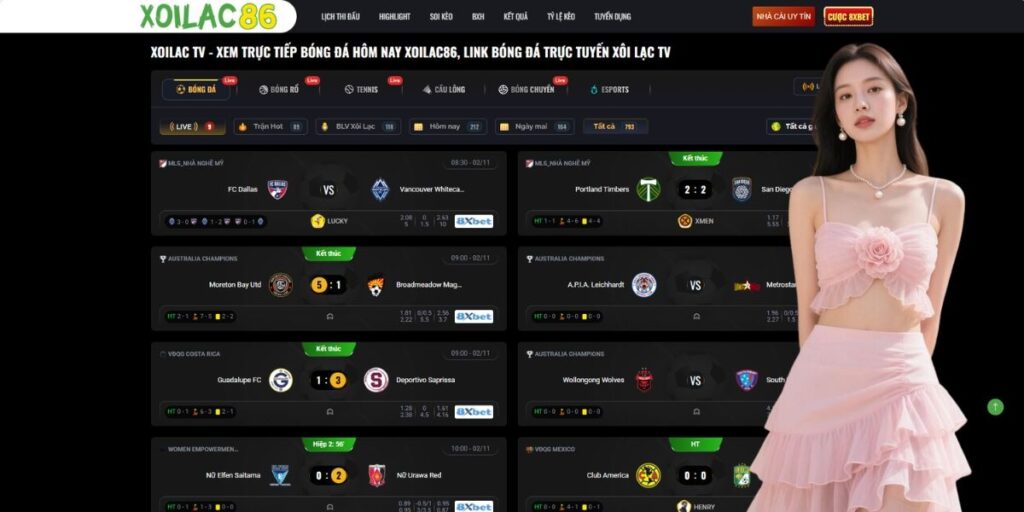Screen dimensions: 1024x512
Task: Switch to the Tennis sport tab
Action: coord(361,89)
